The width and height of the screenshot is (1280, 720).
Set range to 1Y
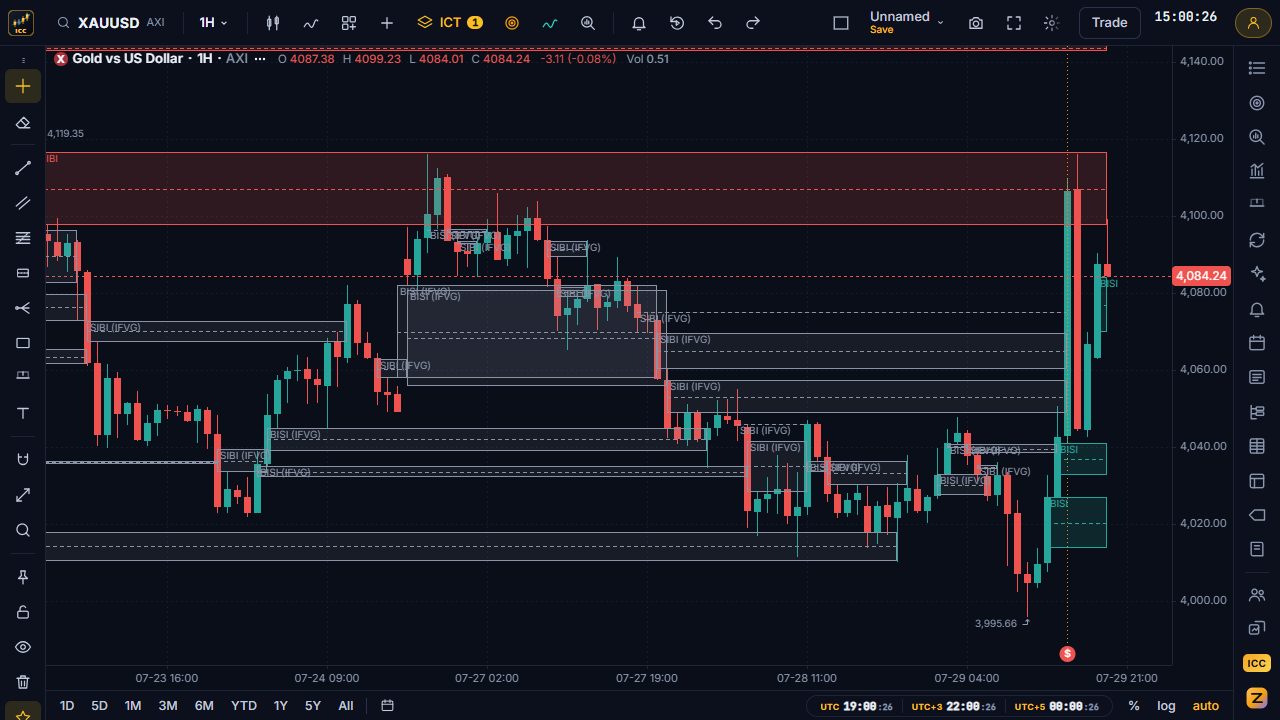coord(280,705)
